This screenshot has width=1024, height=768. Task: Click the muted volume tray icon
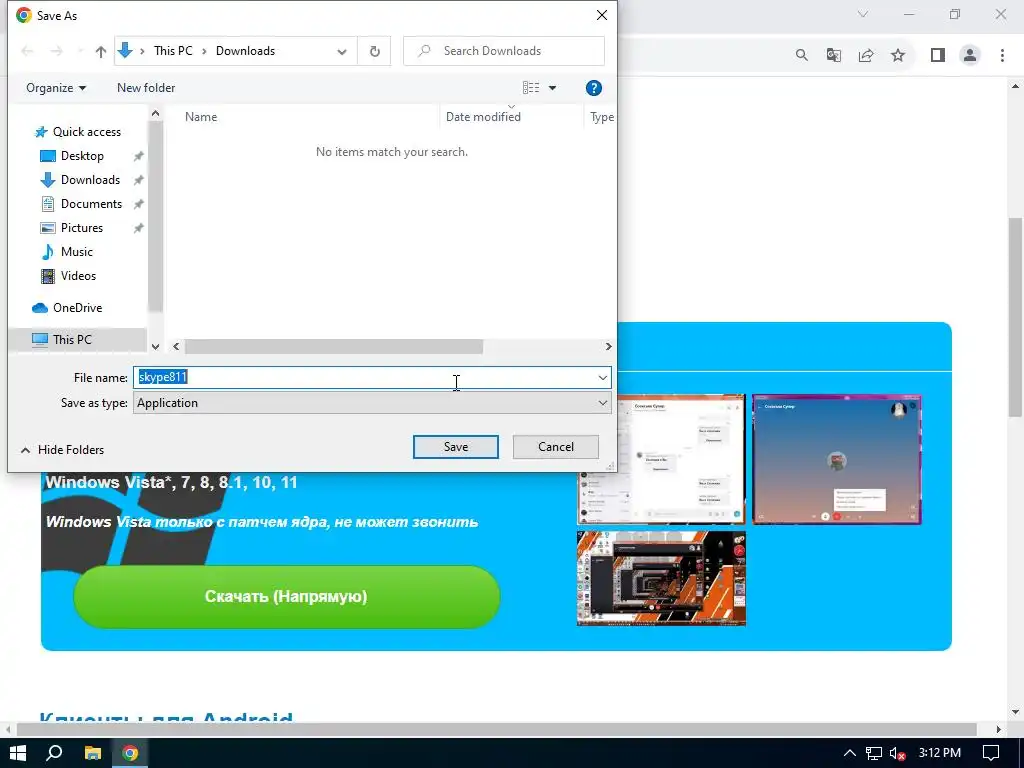click(897, 753)
